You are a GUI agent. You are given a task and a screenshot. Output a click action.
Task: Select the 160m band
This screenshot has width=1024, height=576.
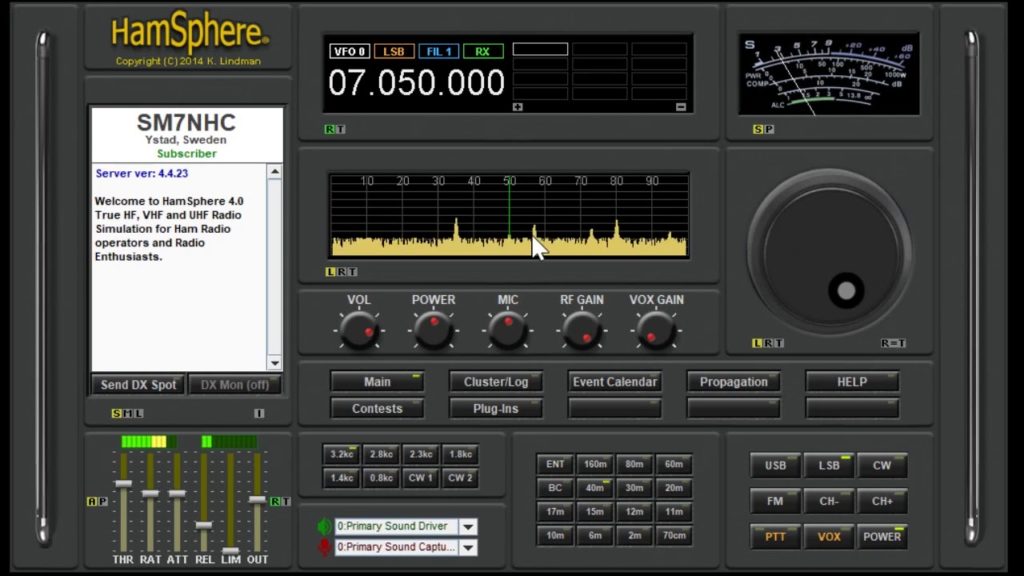pos(595,464)
